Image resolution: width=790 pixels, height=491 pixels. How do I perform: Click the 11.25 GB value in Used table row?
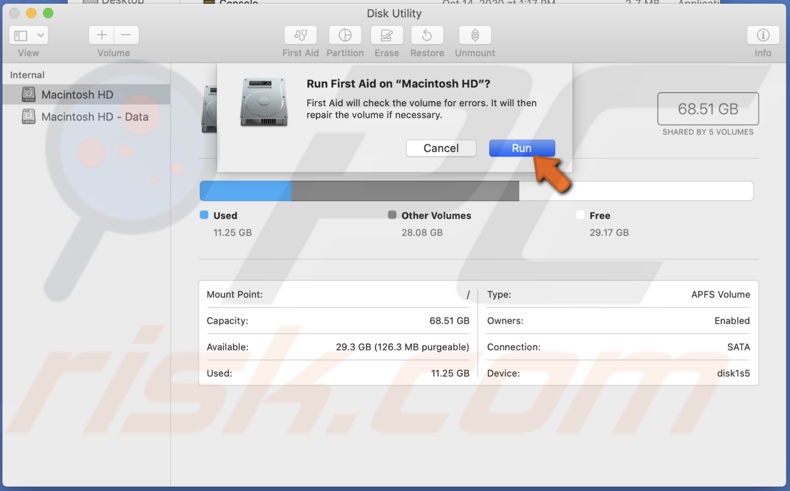[x=450, y=373]
